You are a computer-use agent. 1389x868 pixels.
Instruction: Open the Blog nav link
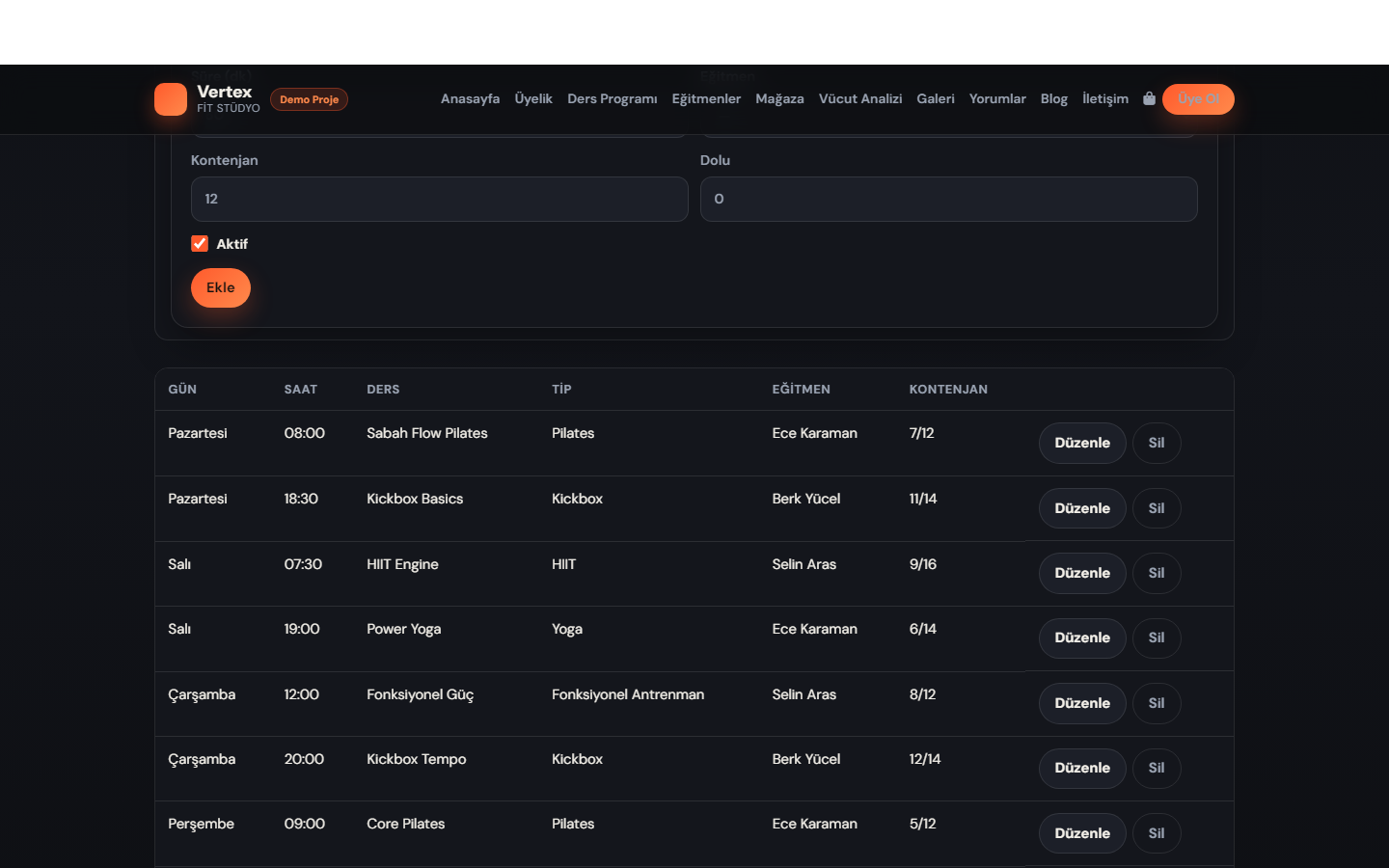coord(1054,98)
